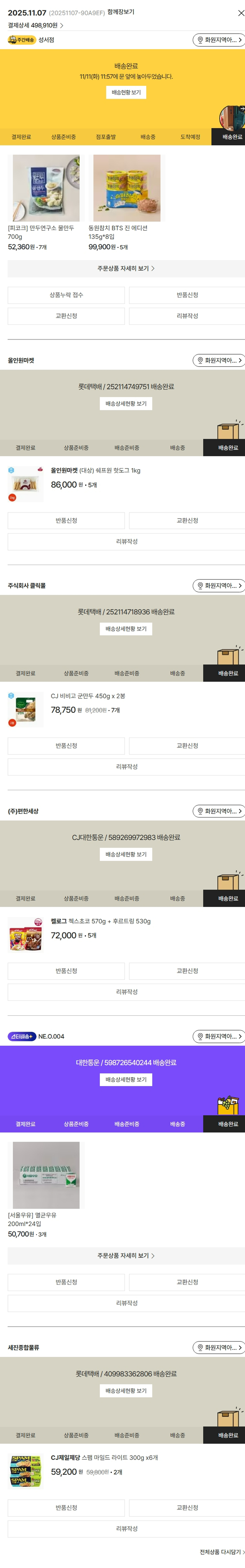Open the 만두연구소 물만두 product image
This screenshot has height=1568, width=245.
(46, 188)
